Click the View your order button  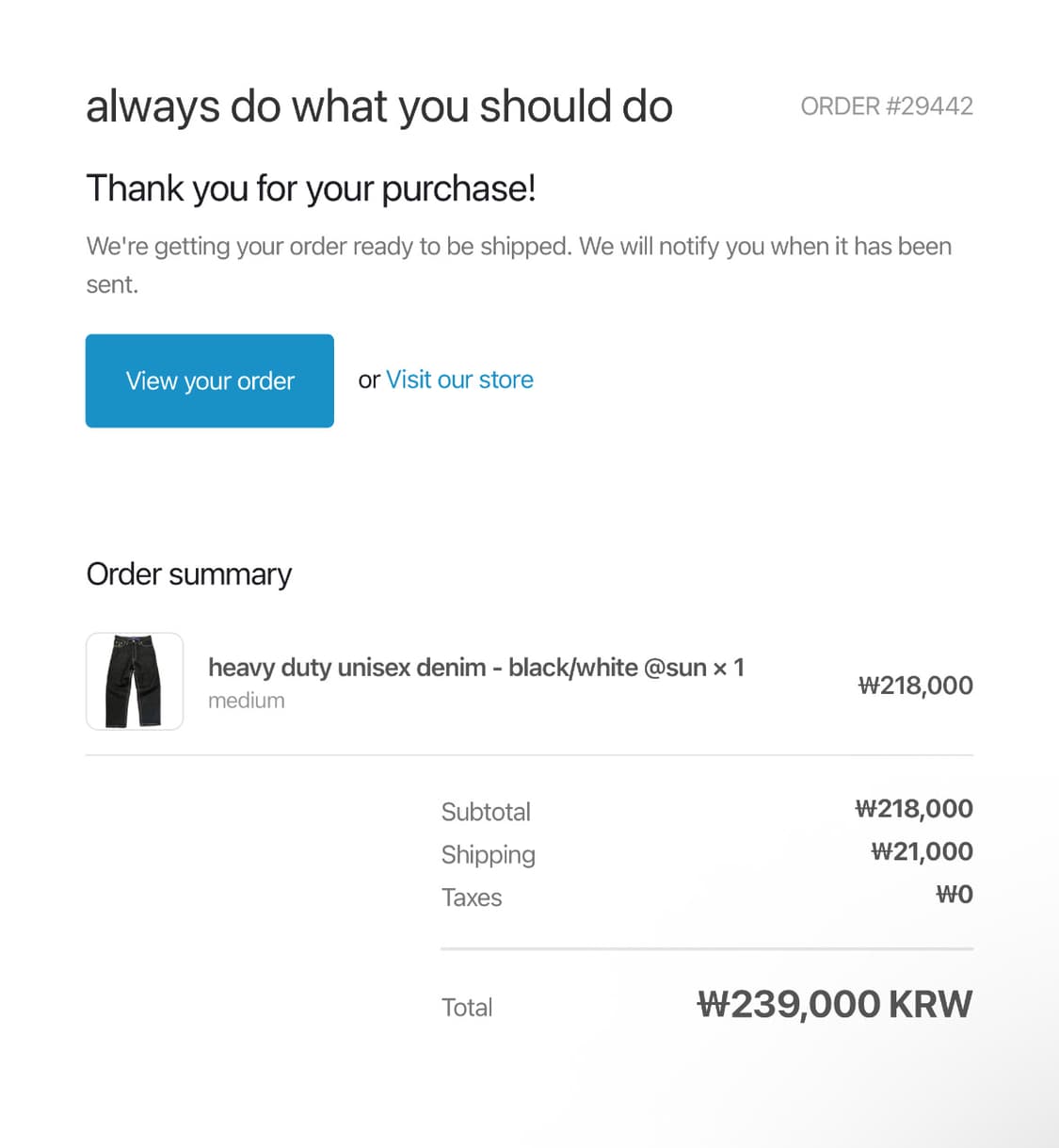(209, 380)
